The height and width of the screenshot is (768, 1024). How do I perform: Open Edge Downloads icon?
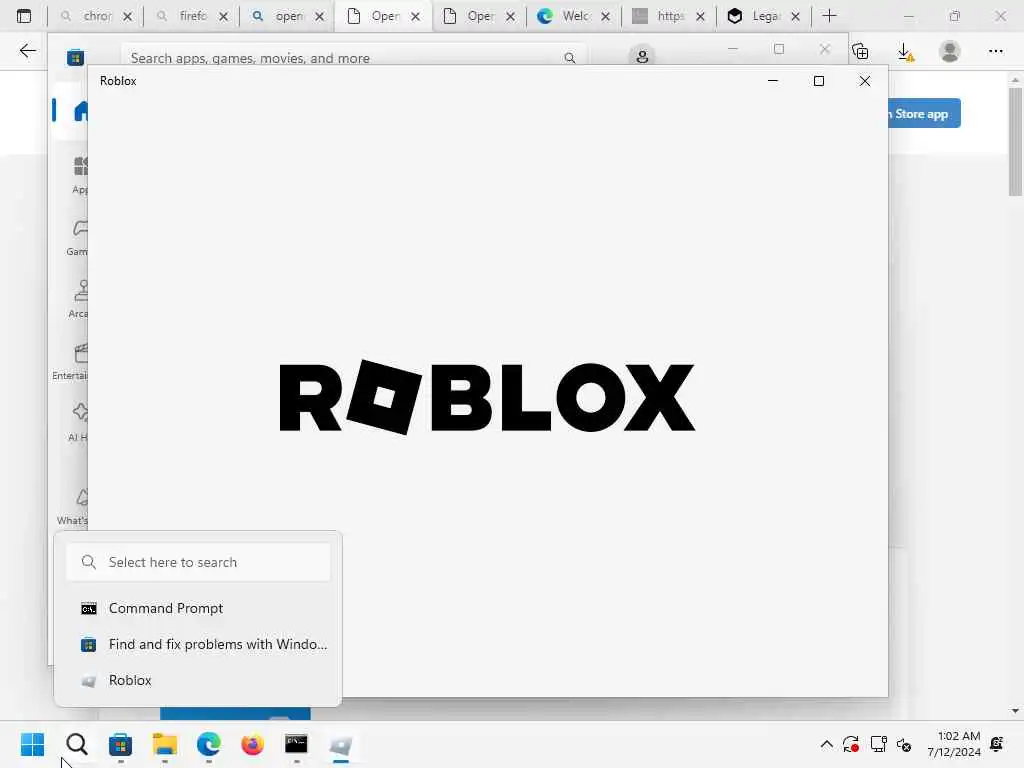coord(906,52)
